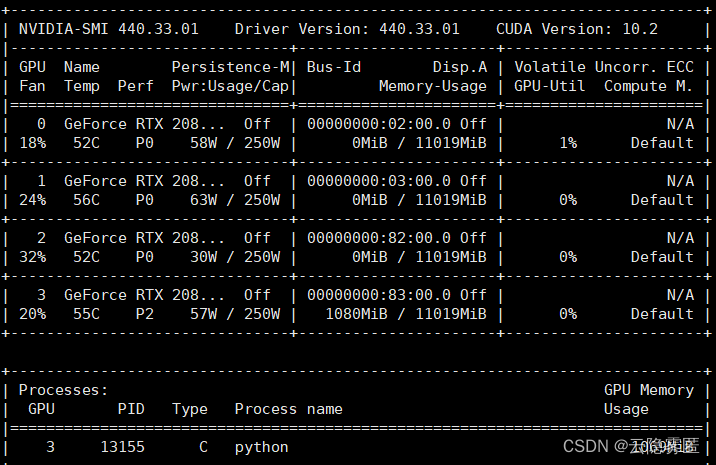Screen dimensions: 716x465
Task: Click the 30W / 250W power value
Action: [x=235, y=257]
